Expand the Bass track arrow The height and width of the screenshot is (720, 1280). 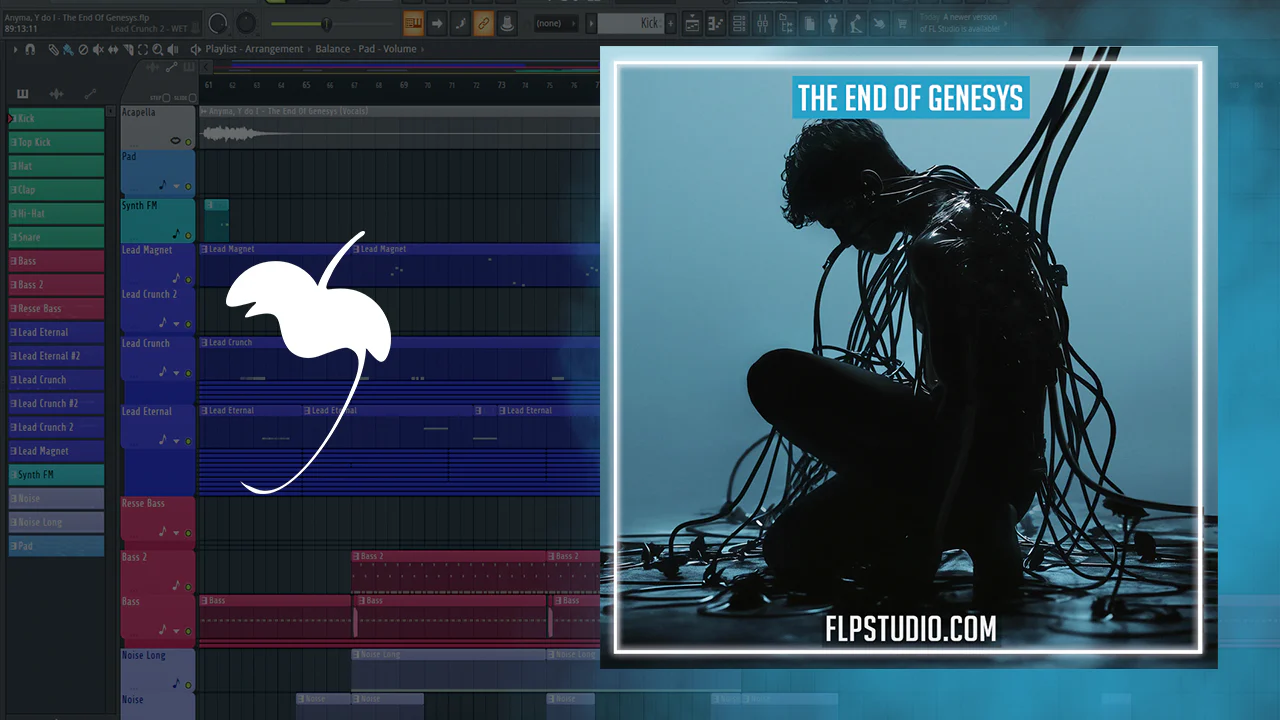point(177,631)
